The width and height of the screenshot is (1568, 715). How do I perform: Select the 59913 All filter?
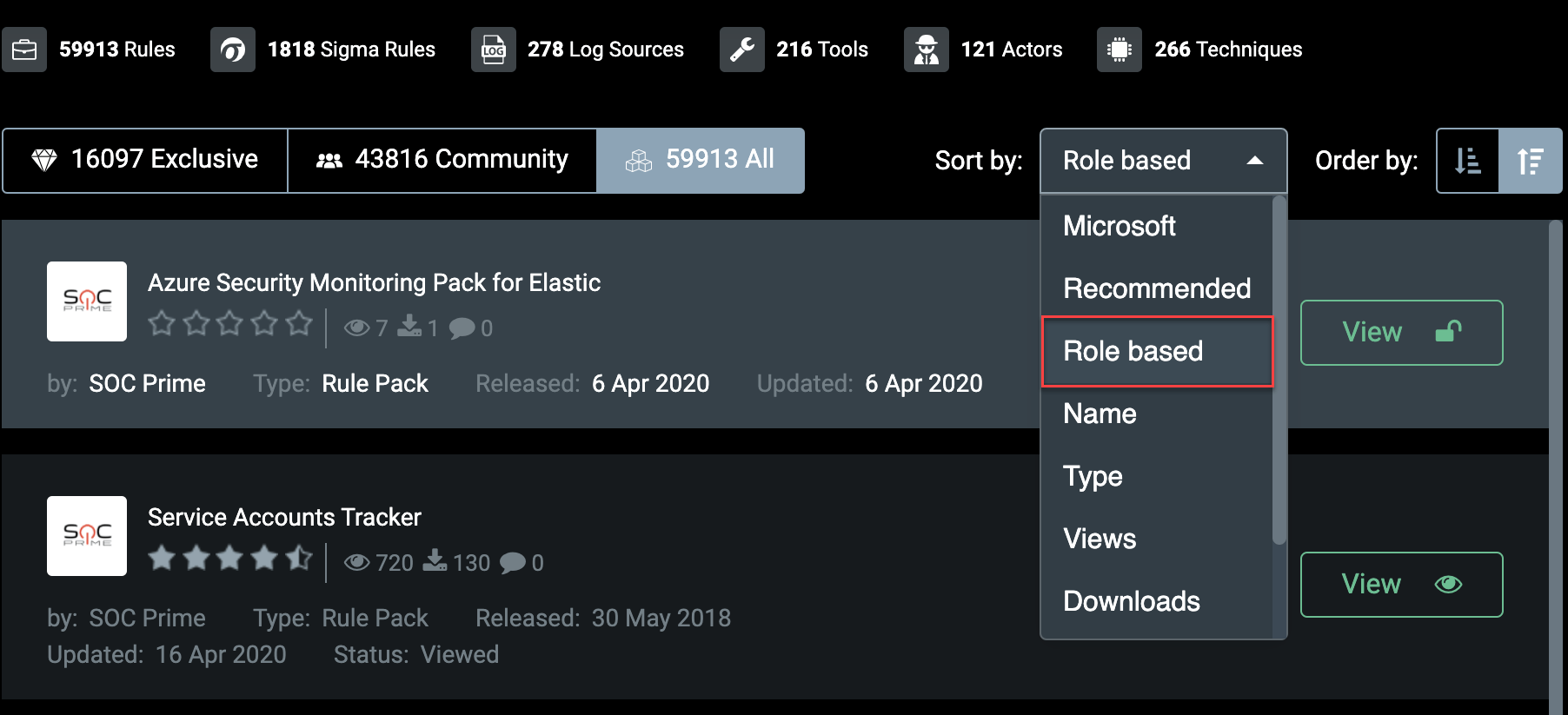[x=701, y=161]
